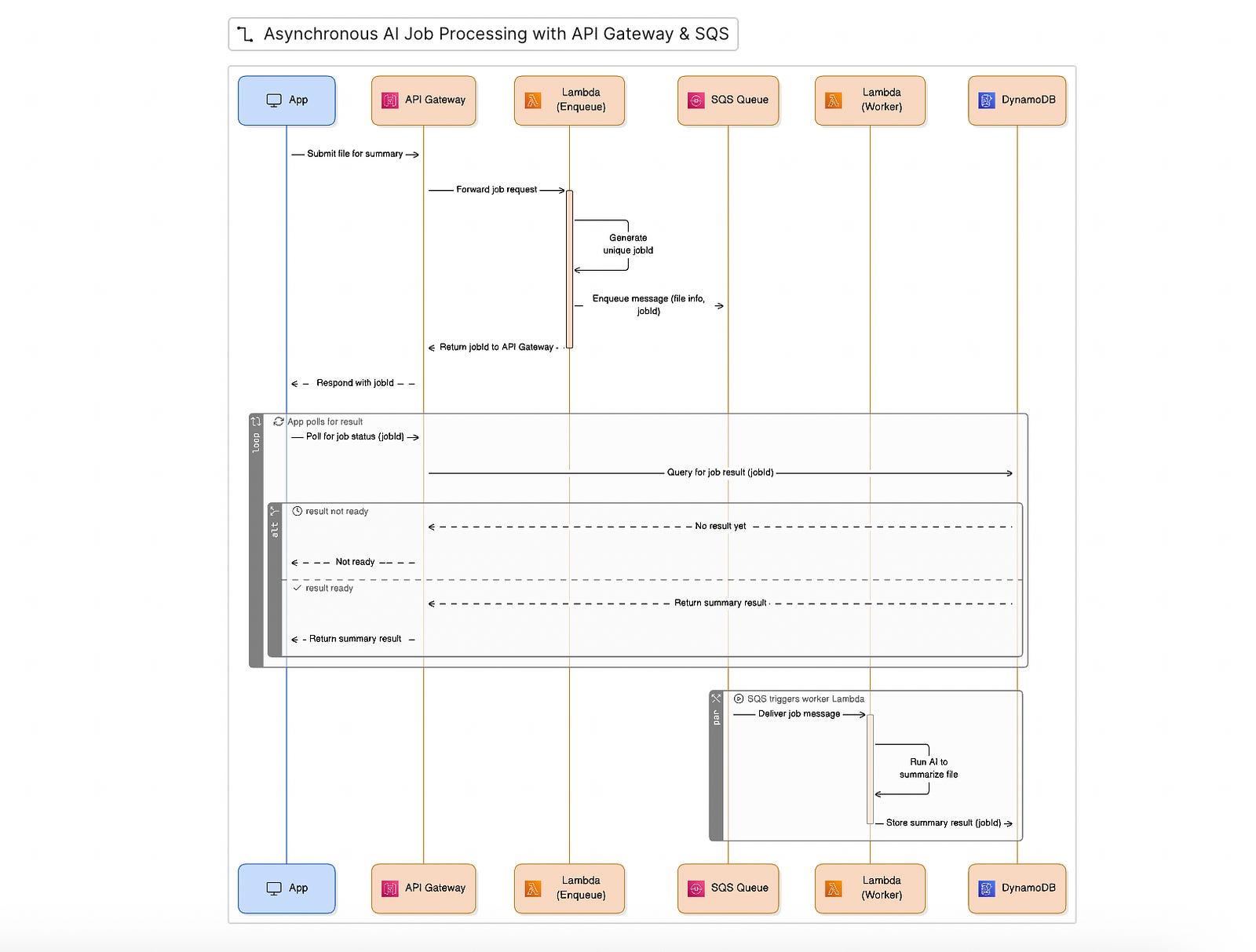Click the Lambda (Enqueue) activation bar
Image resolution: width=1256 pixels, height=952 pixels.
coord(569,269)
